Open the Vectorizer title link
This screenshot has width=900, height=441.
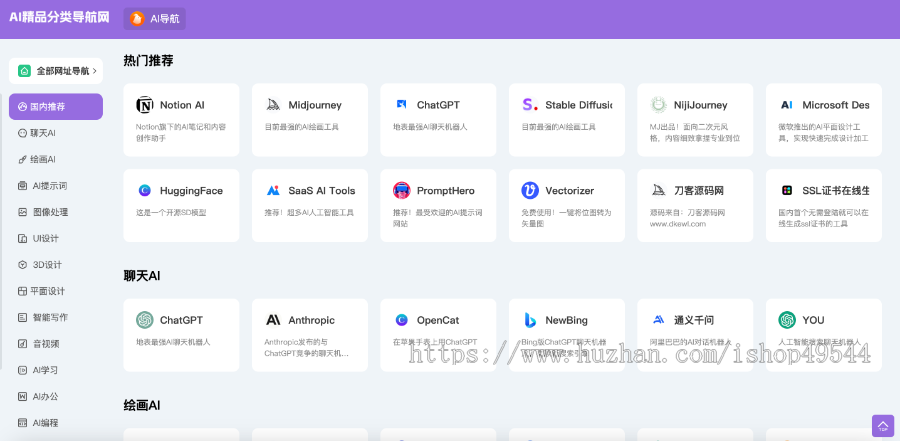coord(569,191)
